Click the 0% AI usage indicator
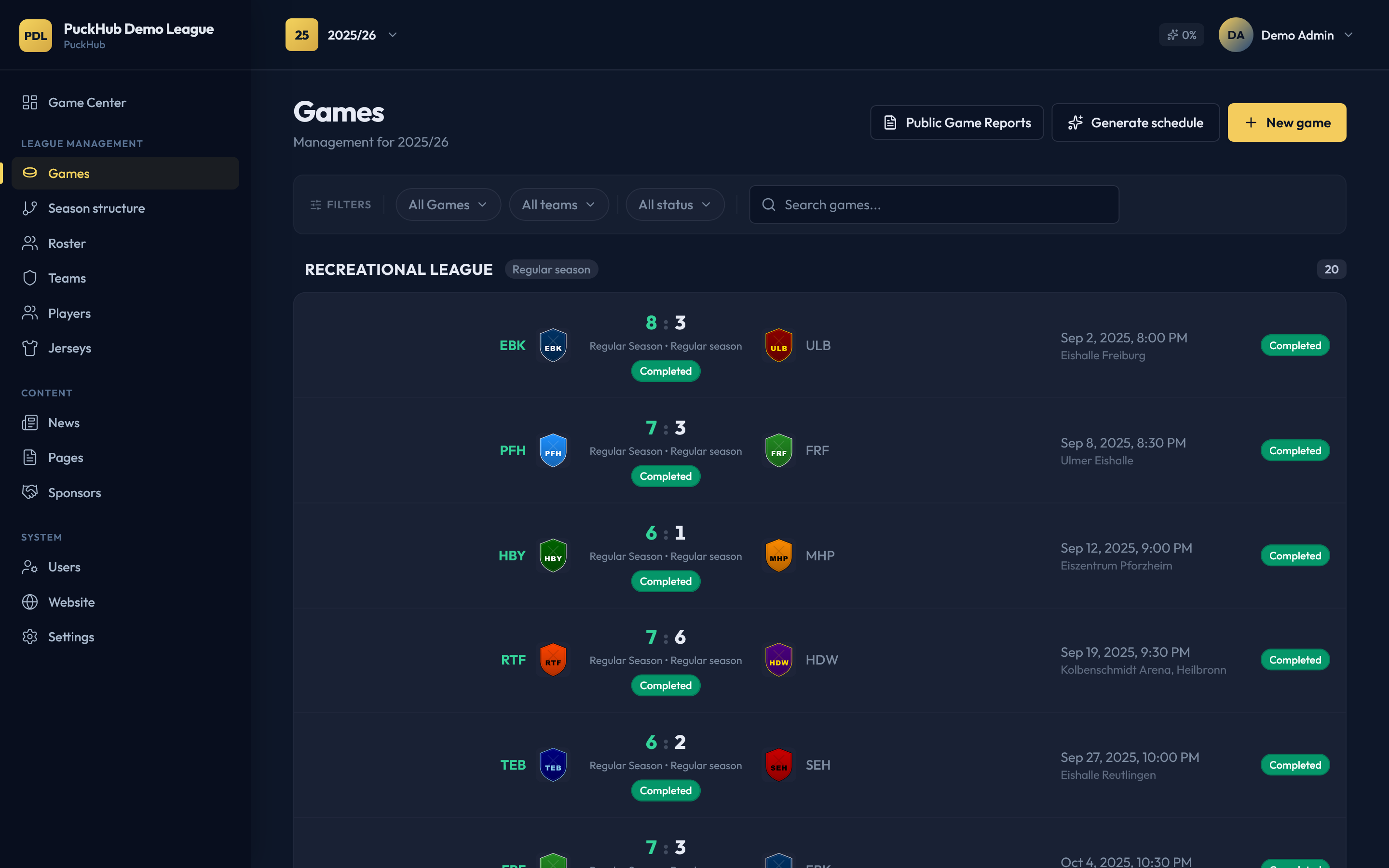 tap(1181, 35)
